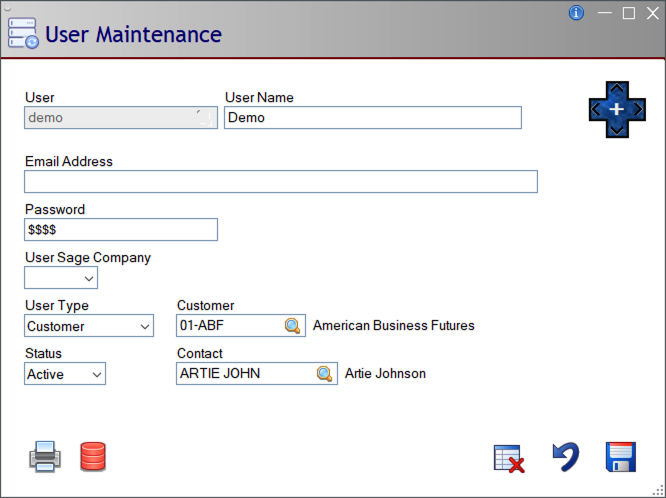Click the delete record icon with red X

click(510, 458)
